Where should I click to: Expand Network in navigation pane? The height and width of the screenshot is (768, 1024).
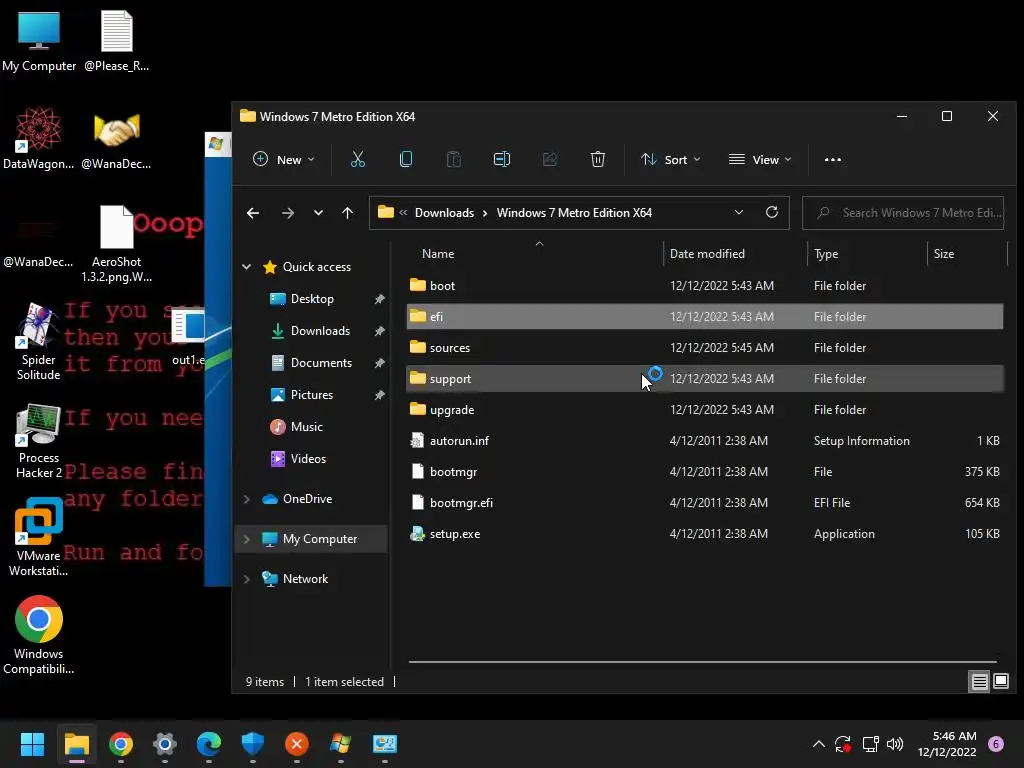click(x=247, y=579)
